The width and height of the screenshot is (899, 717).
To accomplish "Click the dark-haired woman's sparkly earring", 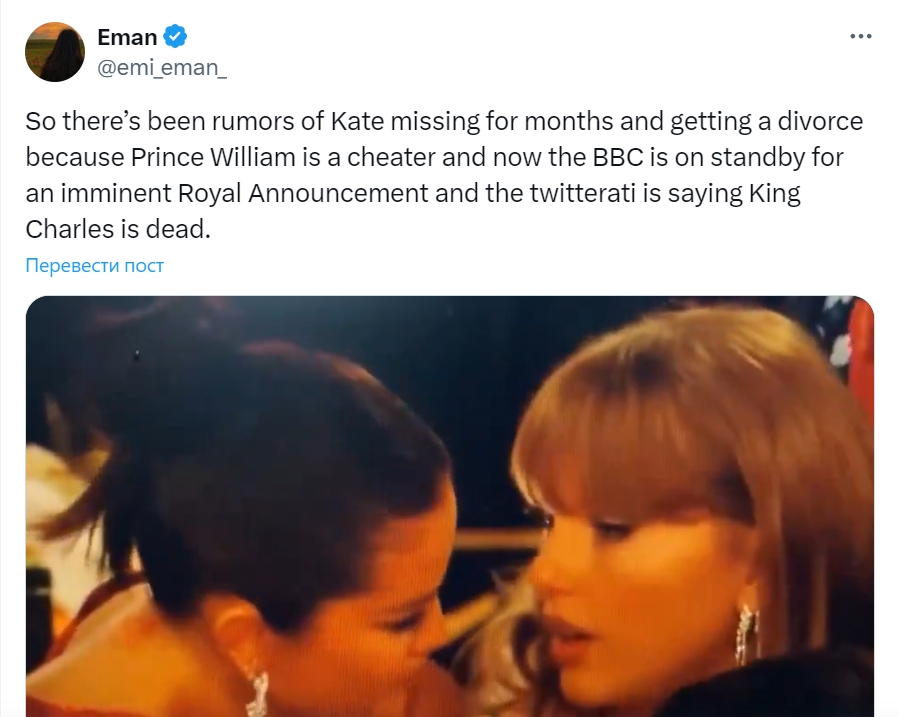I will click(258, 693).
